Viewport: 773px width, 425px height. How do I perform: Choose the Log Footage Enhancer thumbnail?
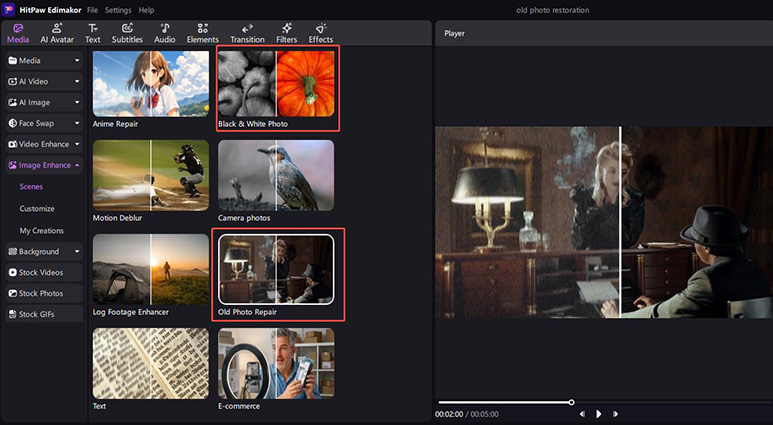pyautogui.click(x=151, y=269)
